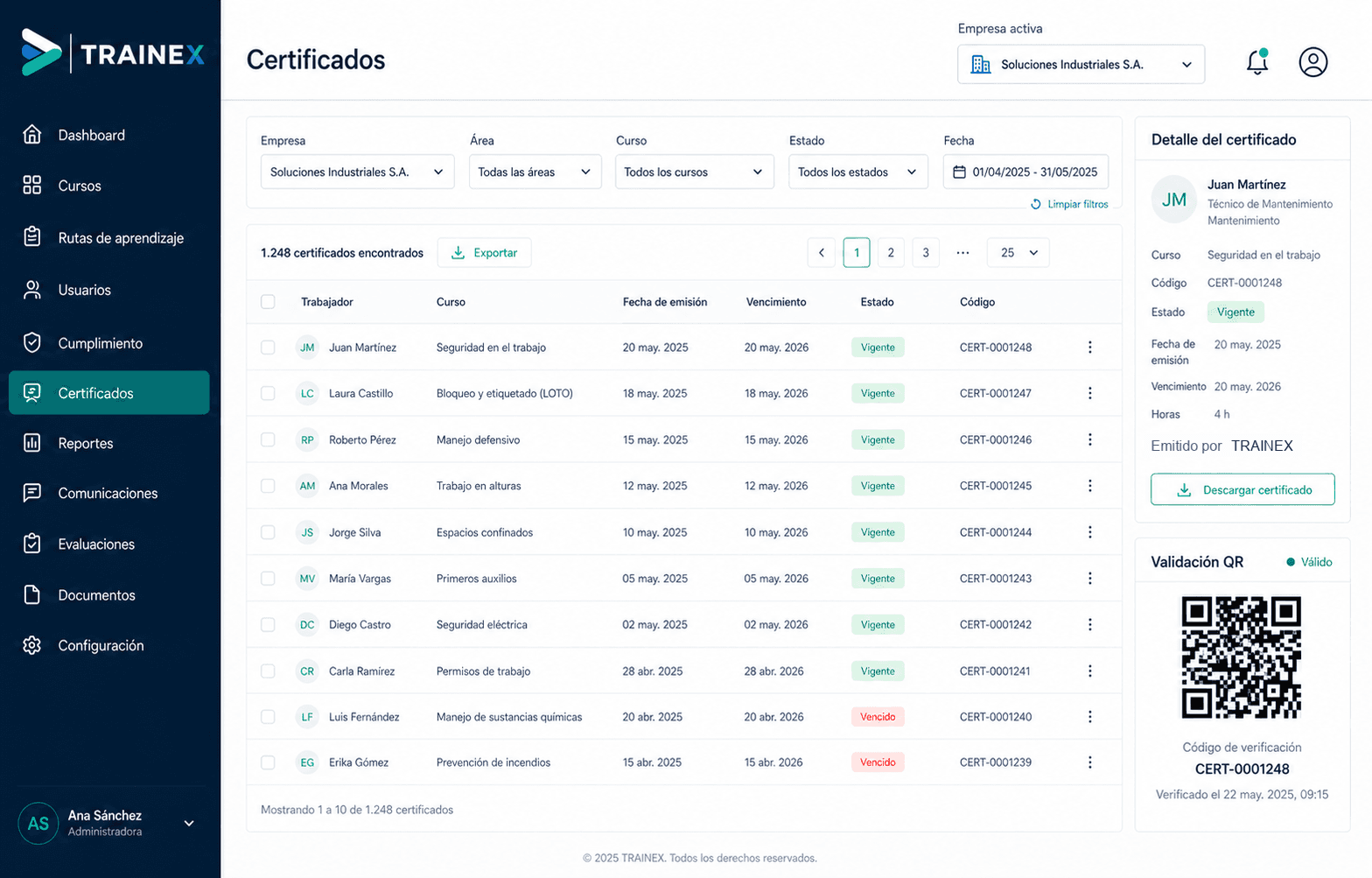Open row menu for Ana Morales

coord(1089,486)
